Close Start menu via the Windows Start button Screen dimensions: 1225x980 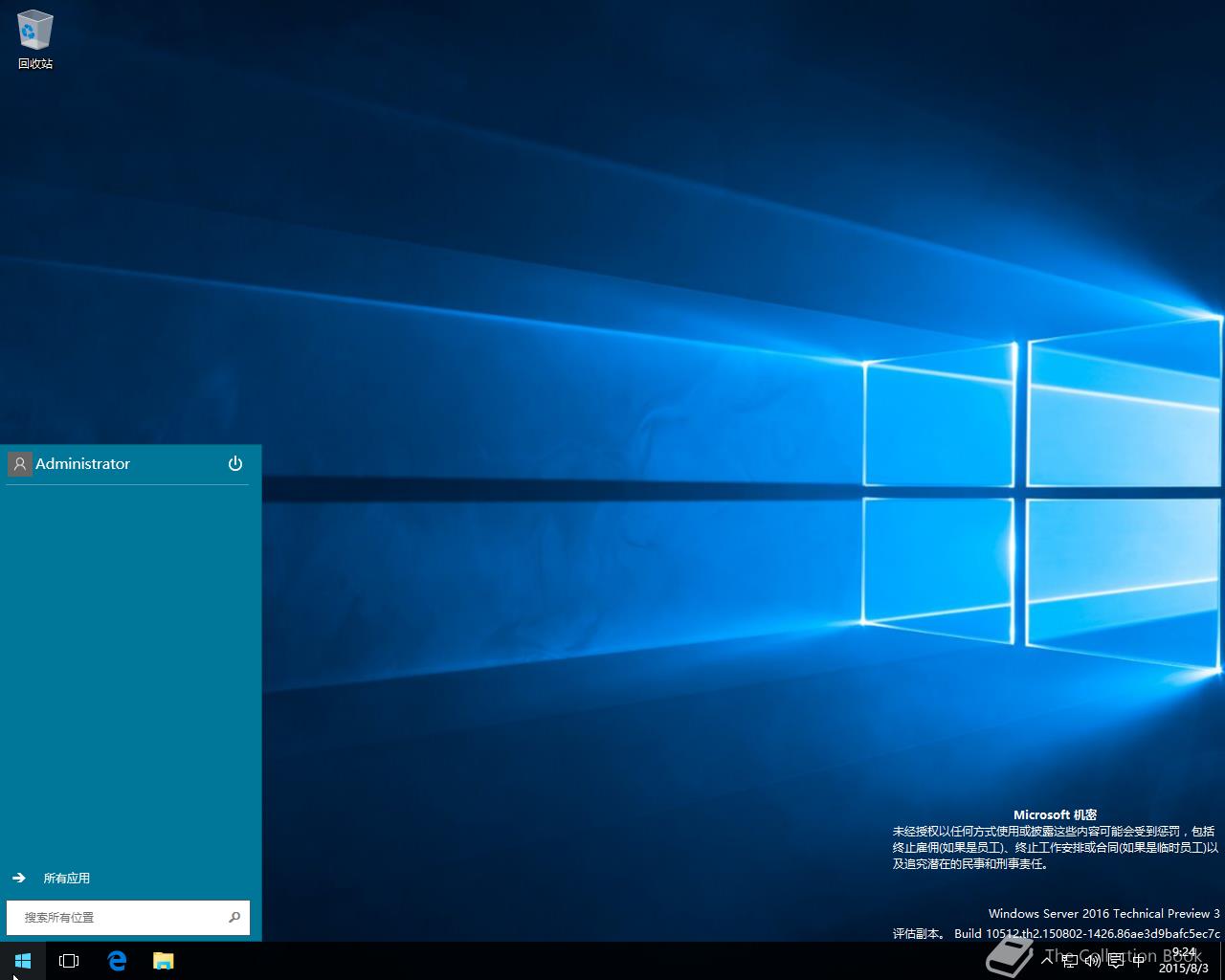[x=23, y=961]
